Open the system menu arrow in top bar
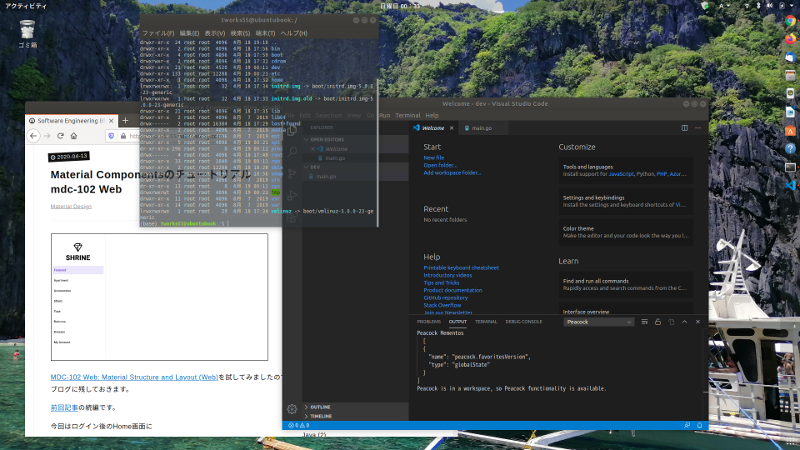Image resolution: width=800 pixels, height=450 pixels. (x=793, y=6)
